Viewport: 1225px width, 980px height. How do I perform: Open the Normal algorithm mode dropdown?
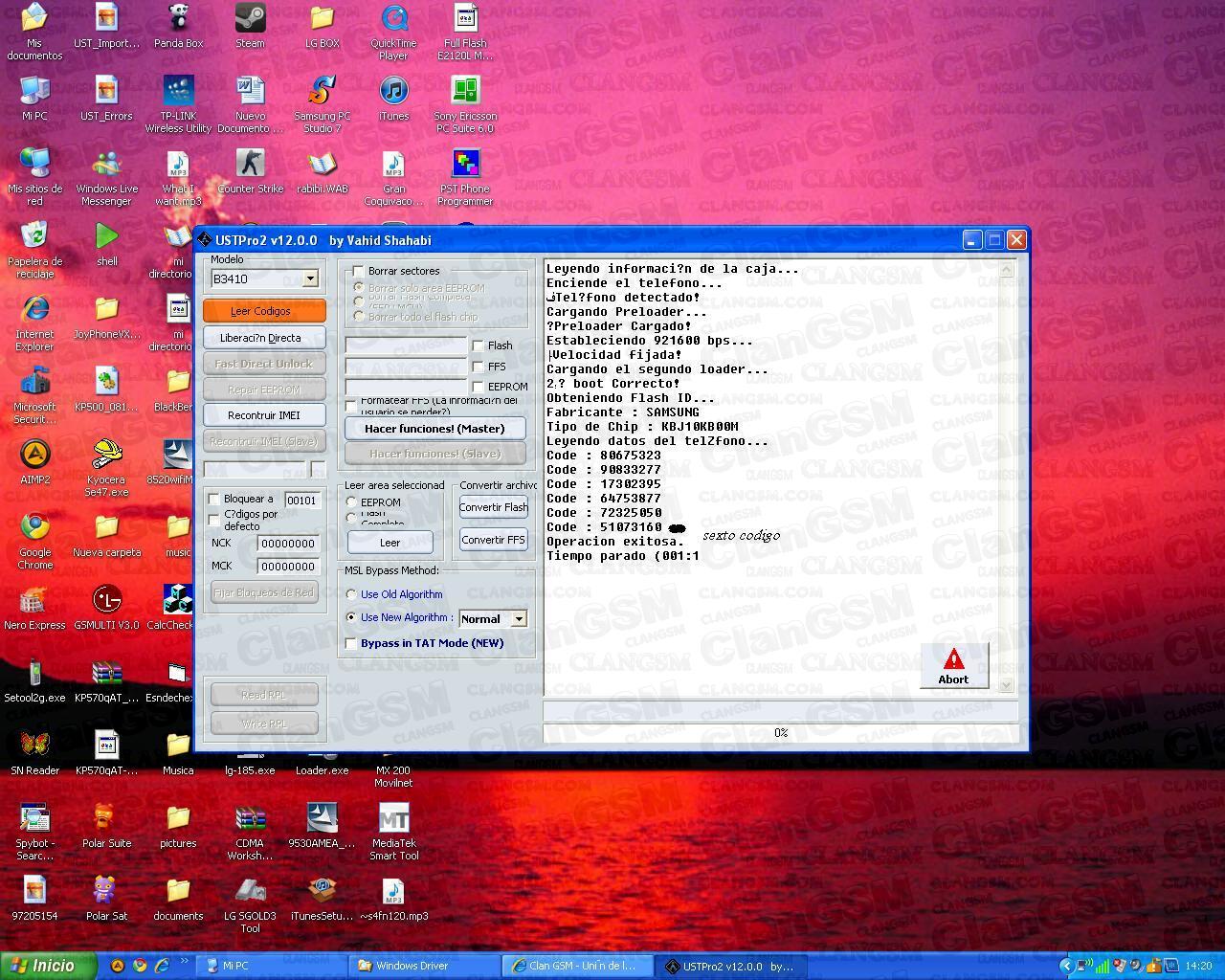519,618
